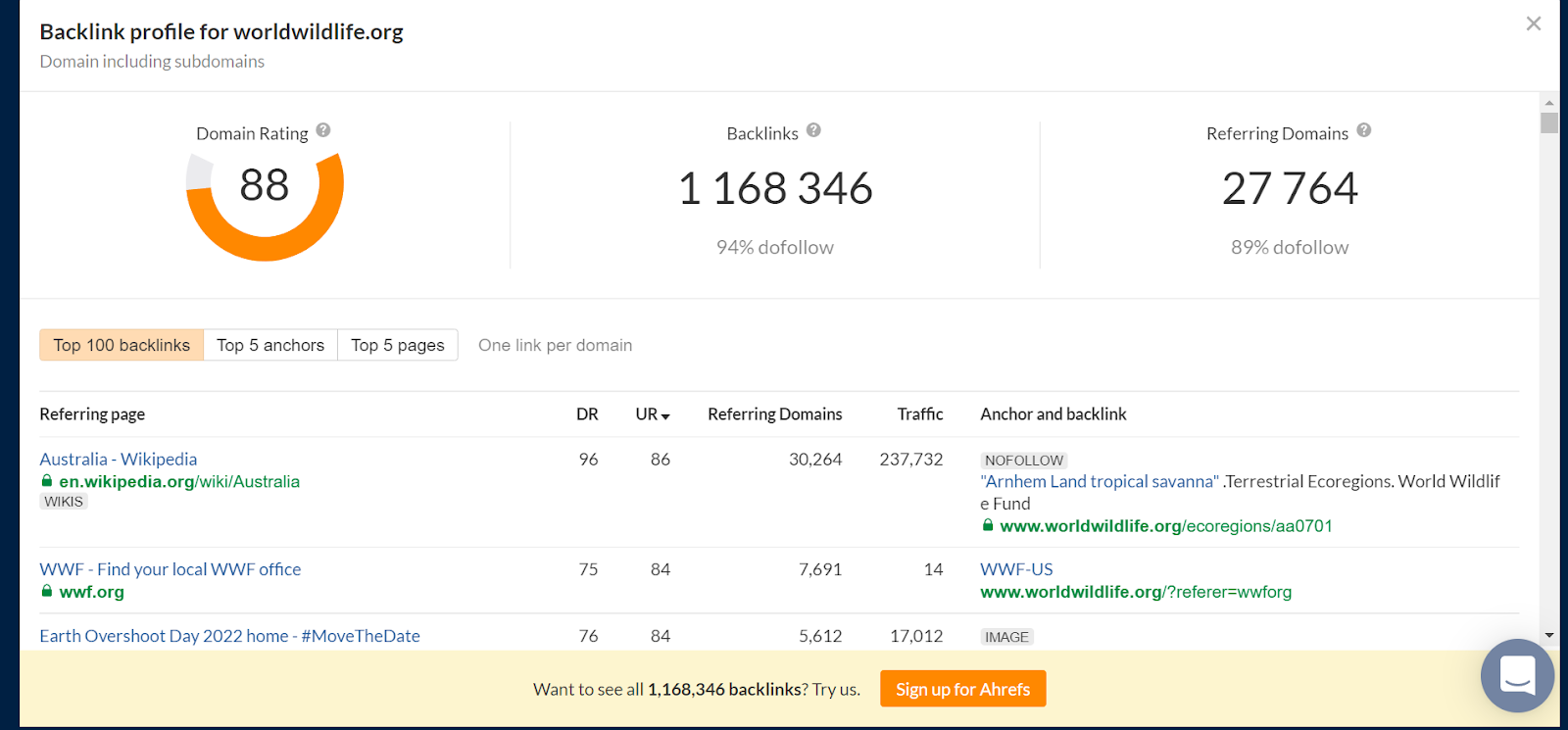
Task: Click the NOFOLLOW tag
Action: pos(1024,461)
